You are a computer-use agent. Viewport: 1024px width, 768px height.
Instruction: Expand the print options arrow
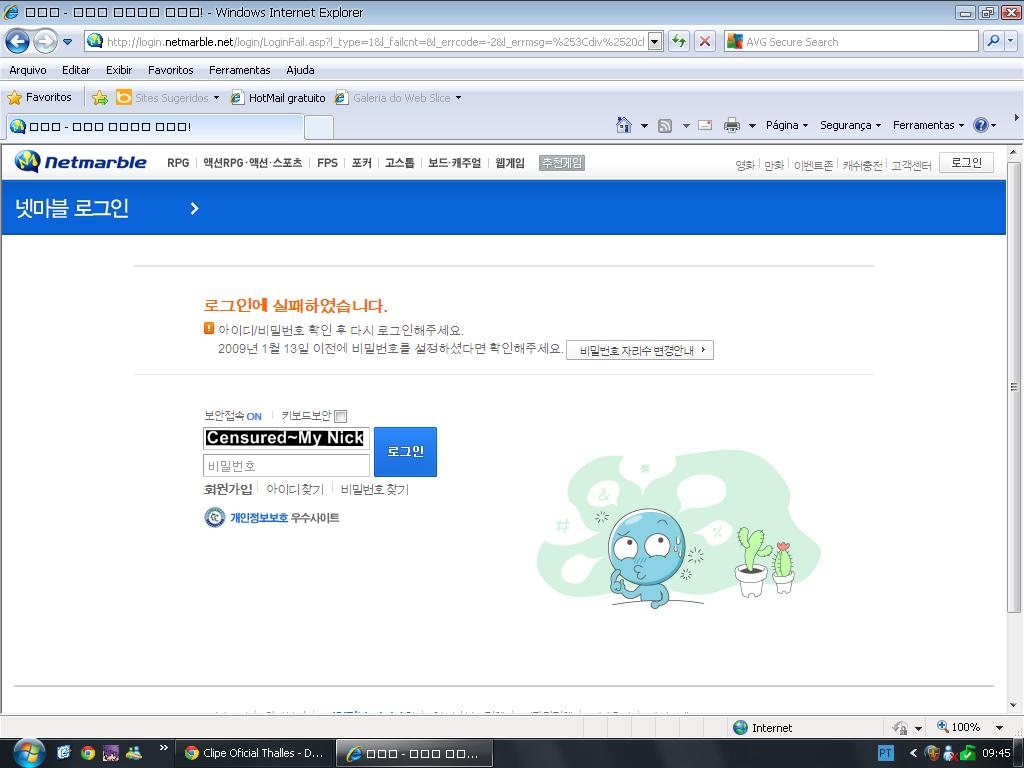coord(752,125)
